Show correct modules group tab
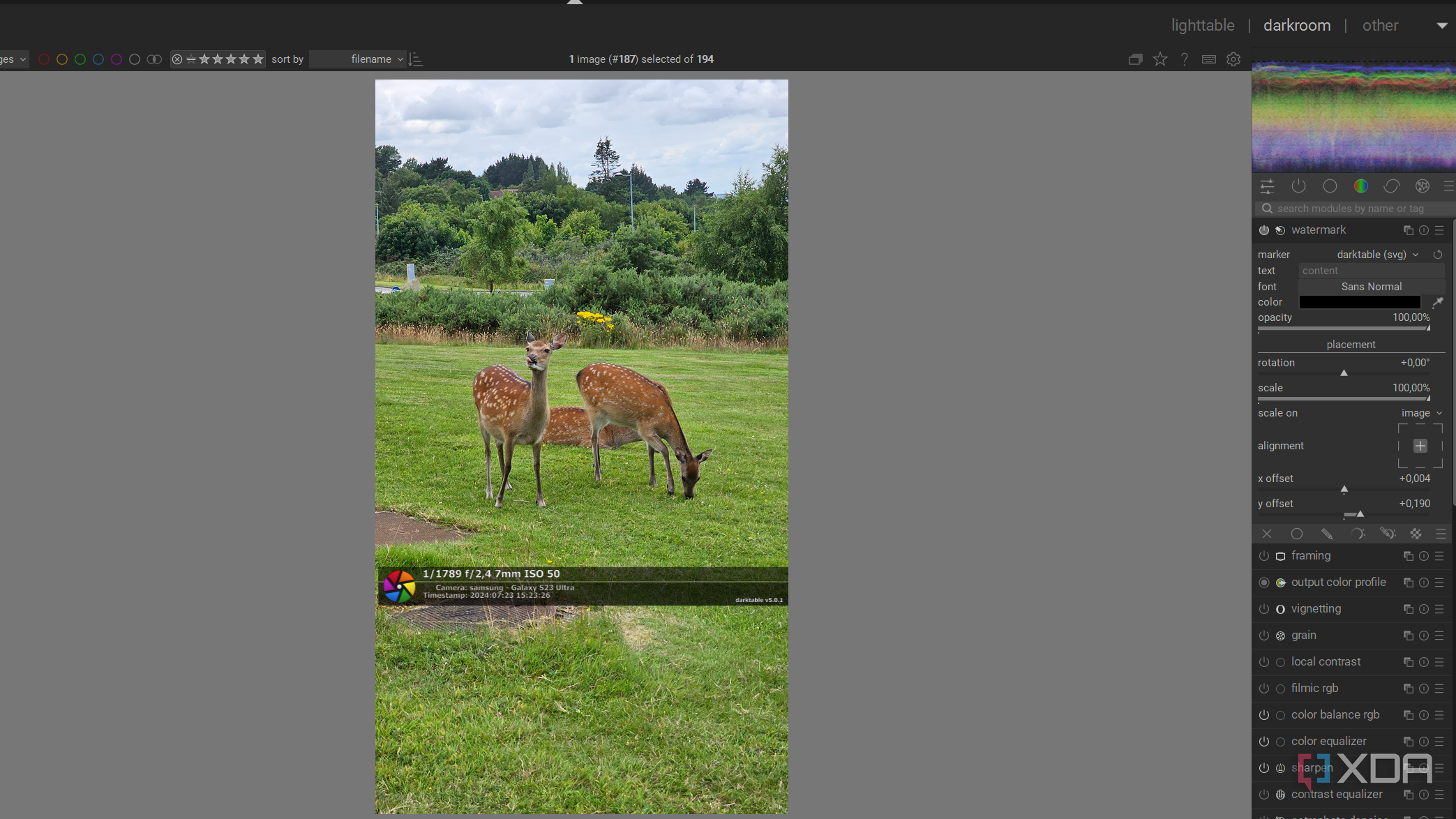Viewport: 1456px width, 819px height. 1392,186
